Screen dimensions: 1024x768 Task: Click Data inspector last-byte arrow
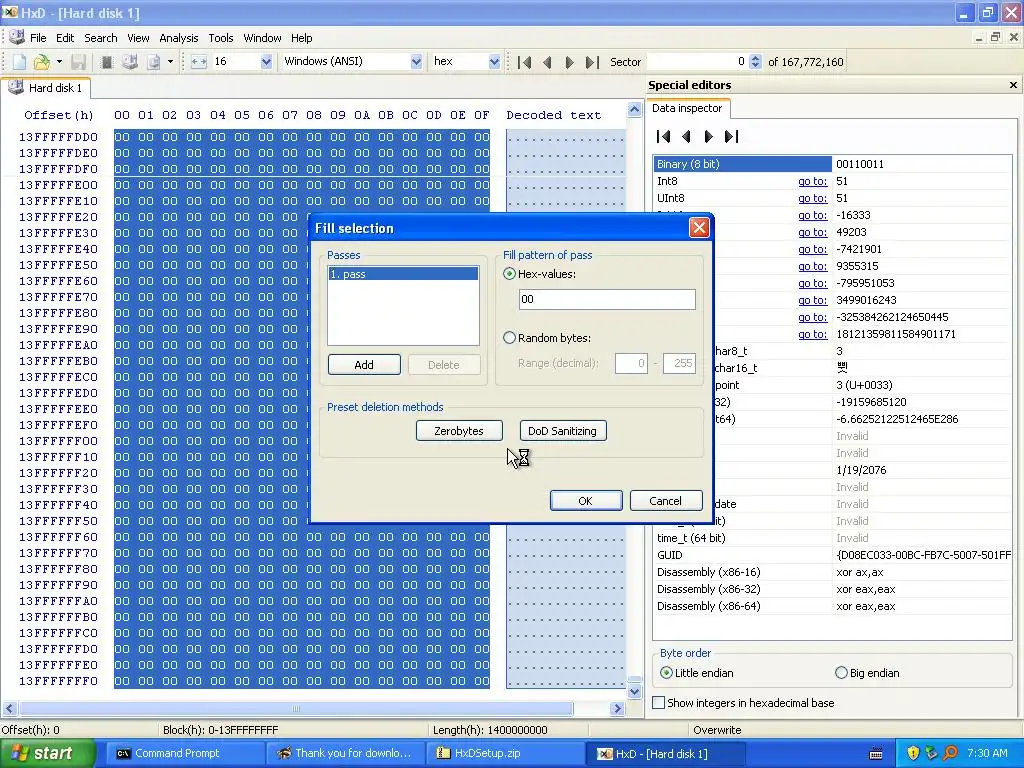point(731,136)
